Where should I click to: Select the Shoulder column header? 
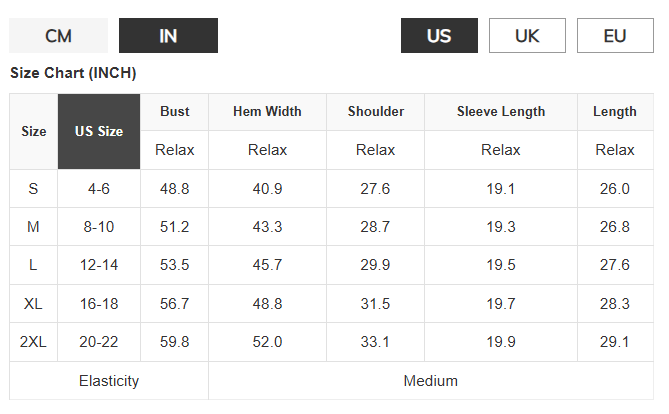click(x=375, y=112)
